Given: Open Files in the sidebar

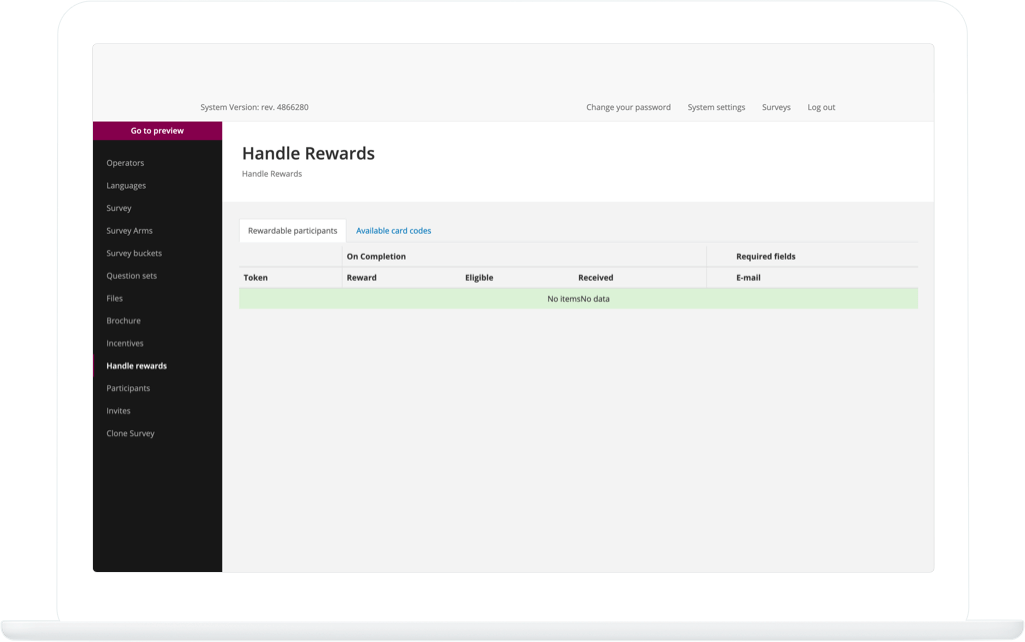Looking at the screenshot, I should tap(114, 298).
